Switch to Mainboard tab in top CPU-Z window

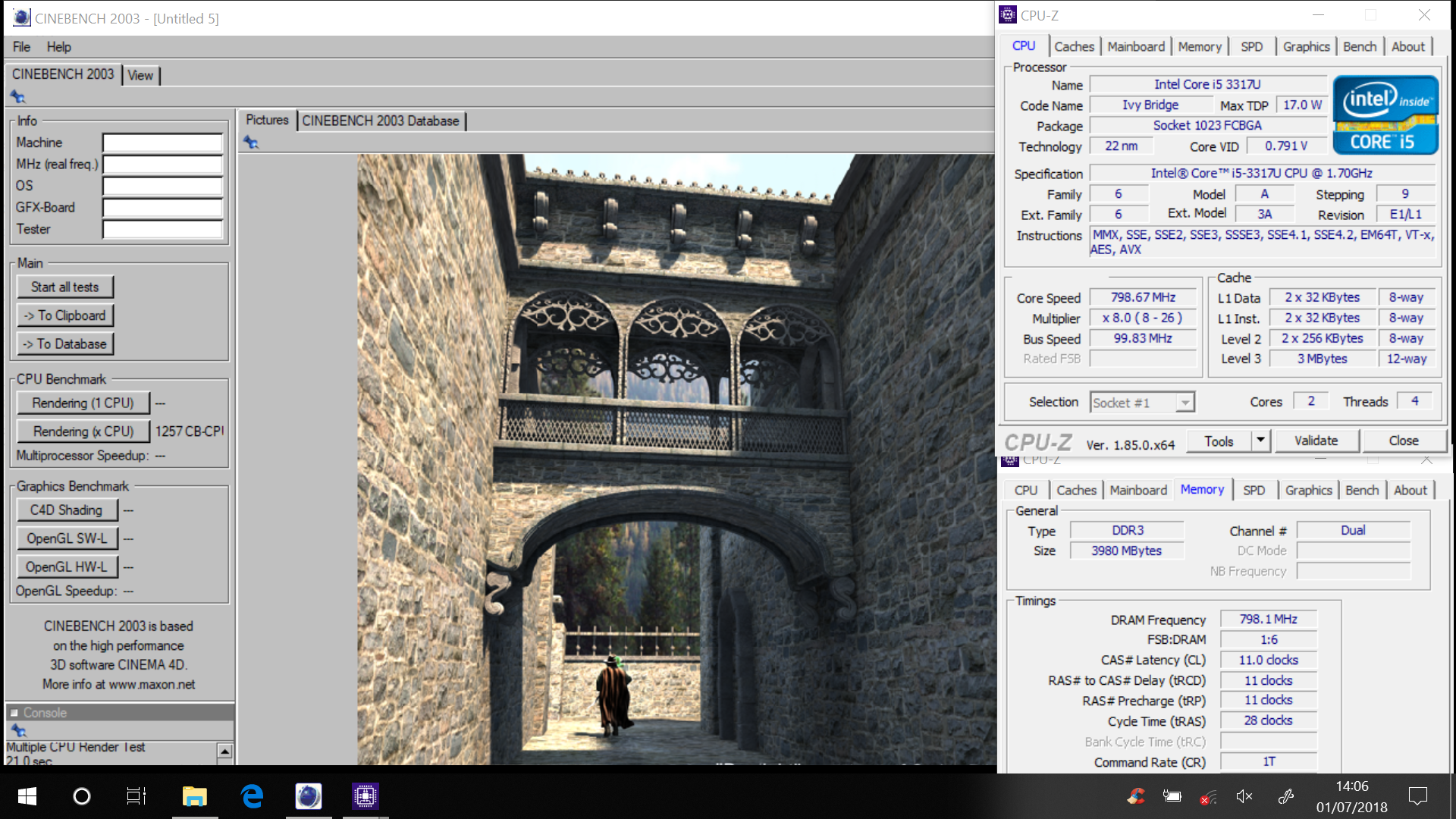pos(1136,46)
